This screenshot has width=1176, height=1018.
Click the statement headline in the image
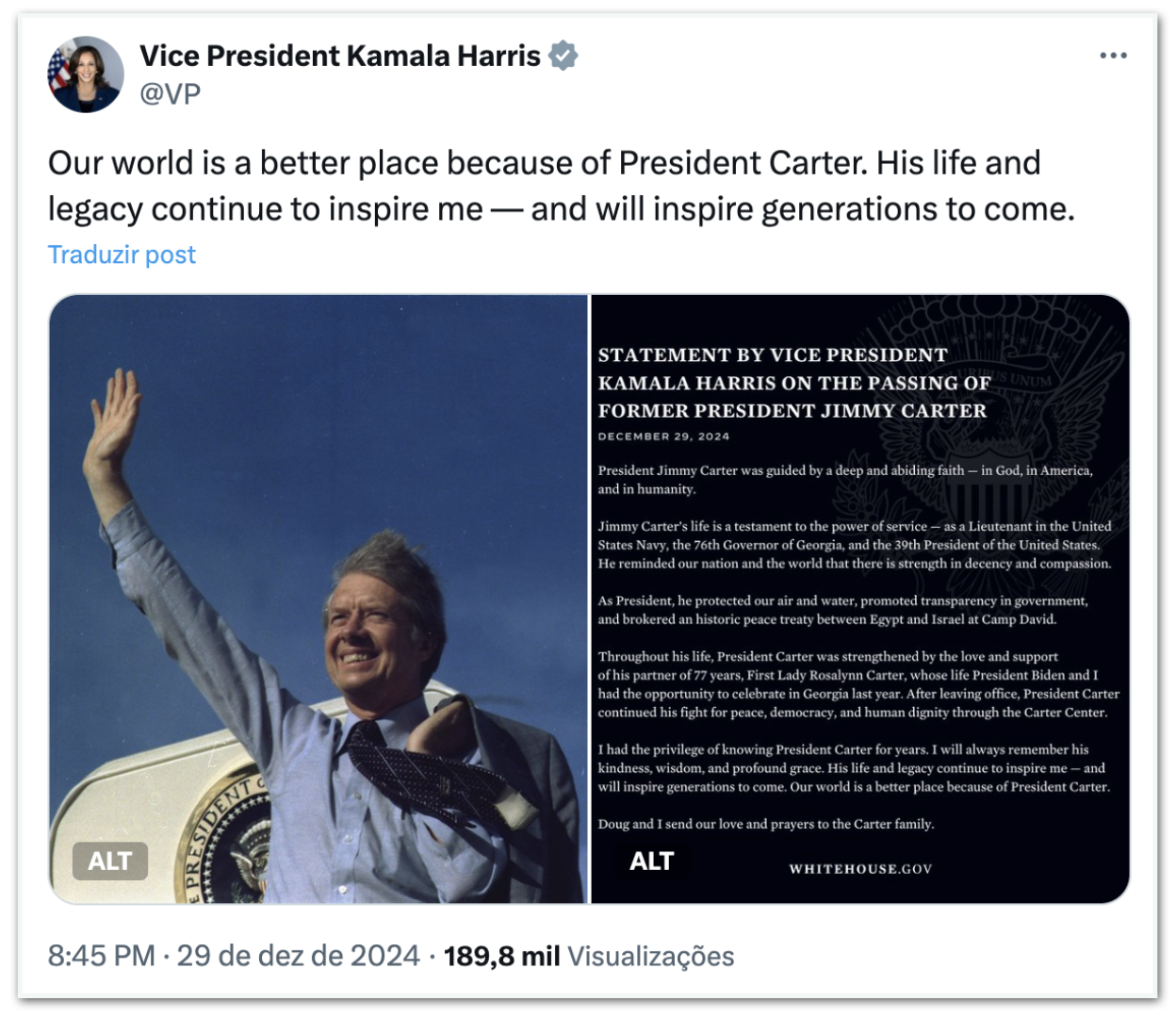click(793, 383)
